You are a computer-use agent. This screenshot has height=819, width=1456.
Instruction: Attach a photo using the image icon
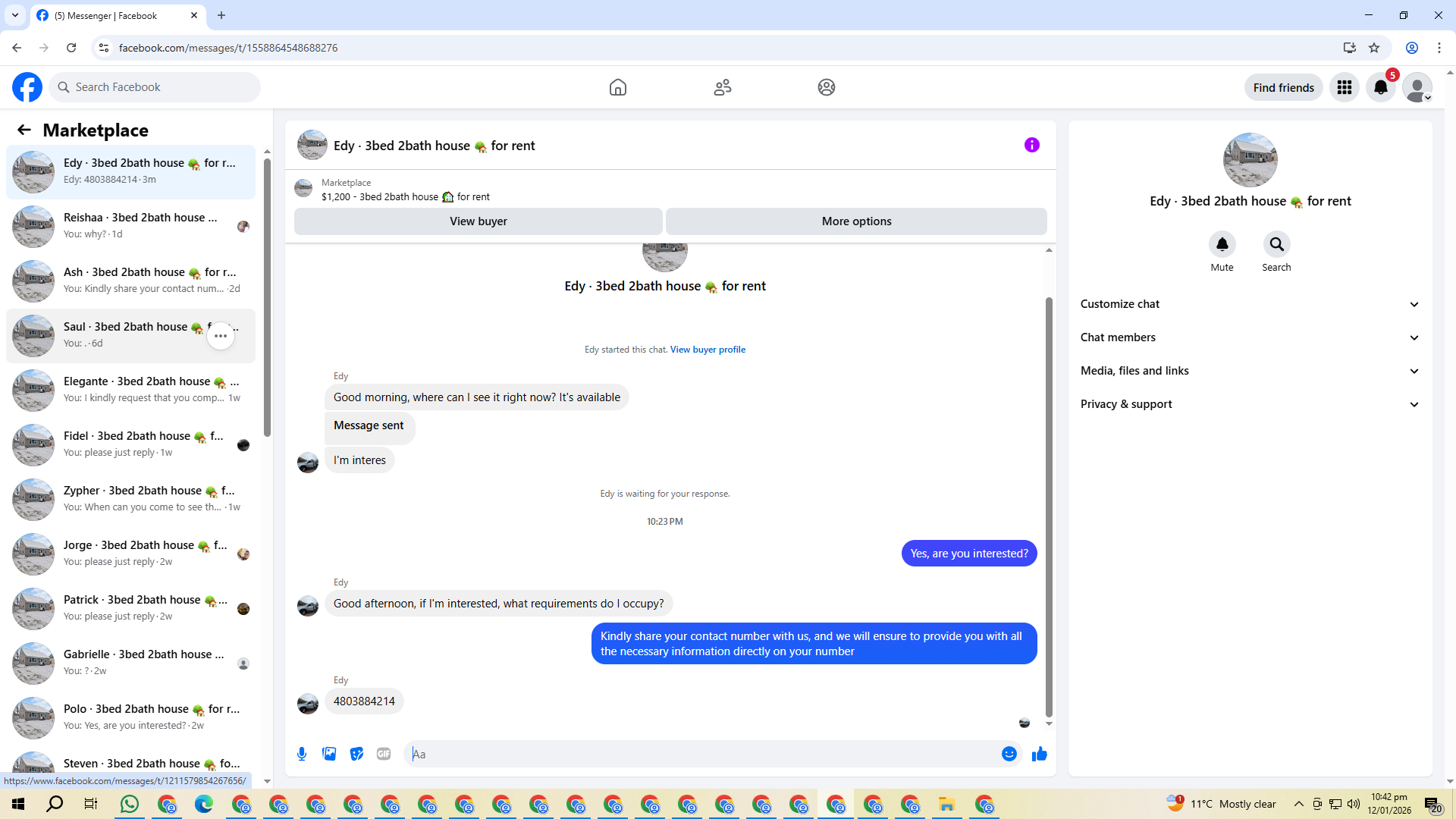(x=329, y=754)
